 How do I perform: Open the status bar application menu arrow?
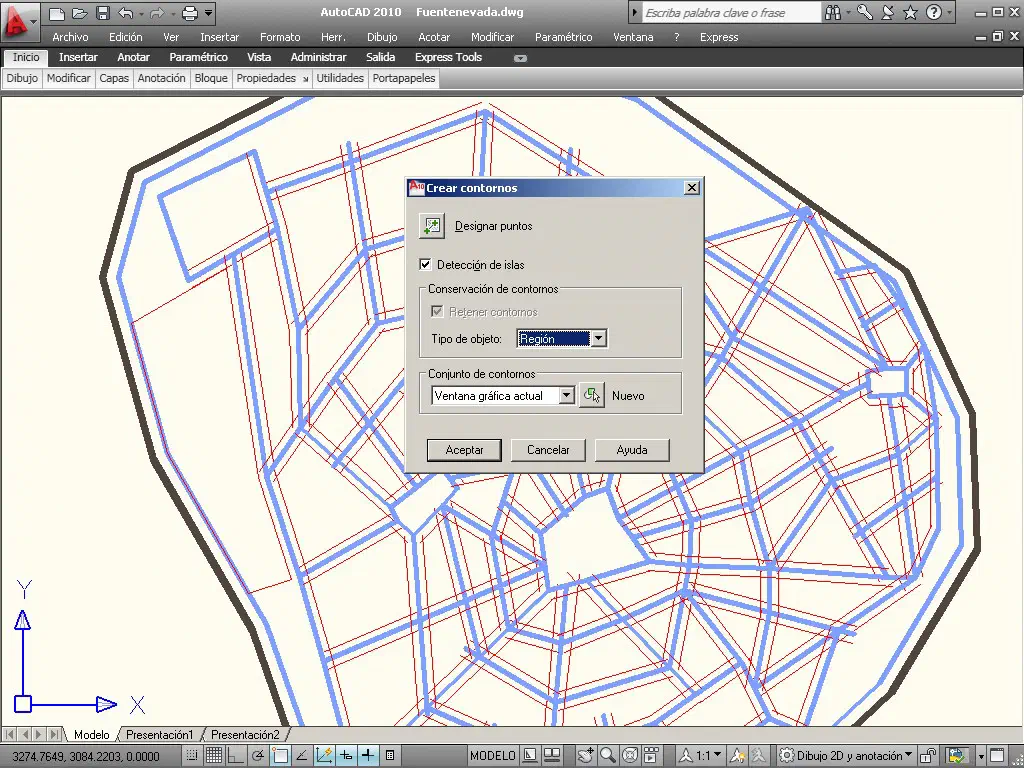click(981, 756)
